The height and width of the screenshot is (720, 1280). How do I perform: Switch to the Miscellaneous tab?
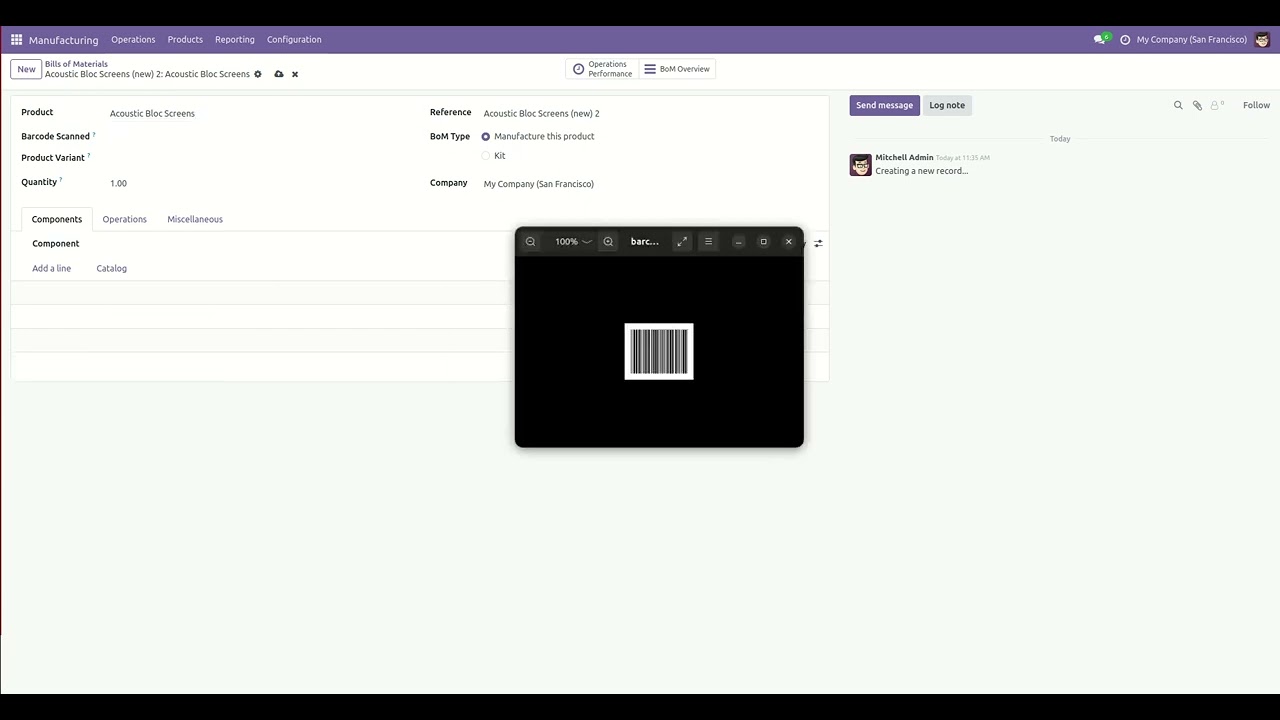pyautogui.click(x=195, y=219)
